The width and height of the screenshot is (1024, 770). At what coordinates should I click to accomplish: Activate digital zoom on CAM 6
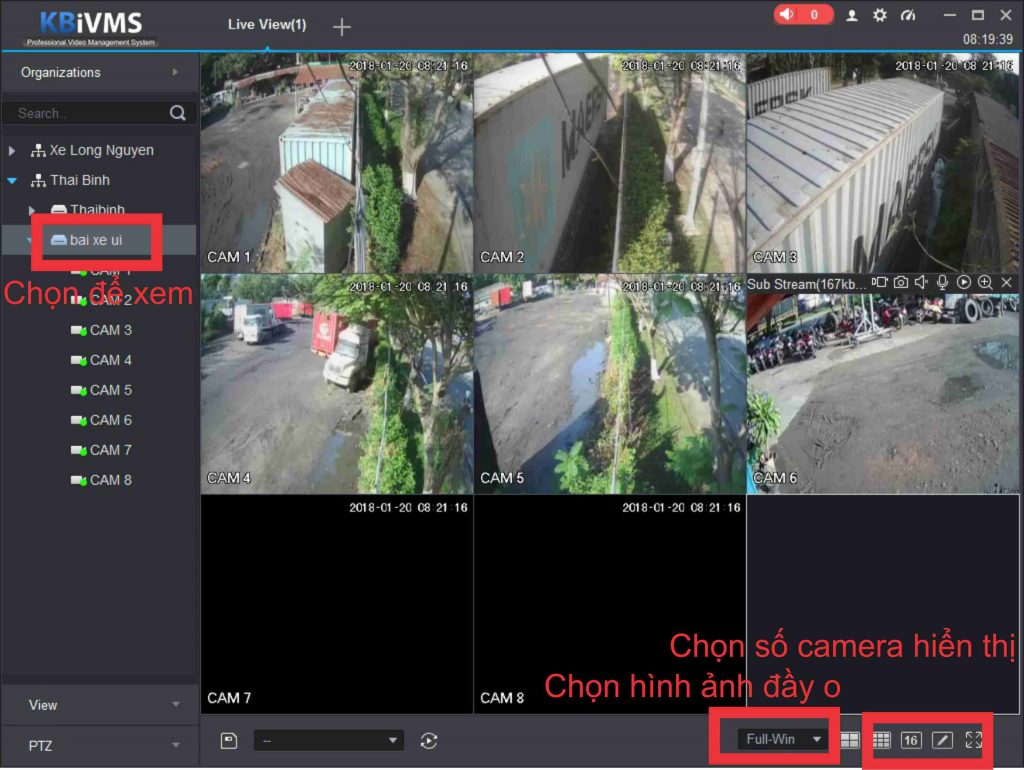(x=984, y=283)
